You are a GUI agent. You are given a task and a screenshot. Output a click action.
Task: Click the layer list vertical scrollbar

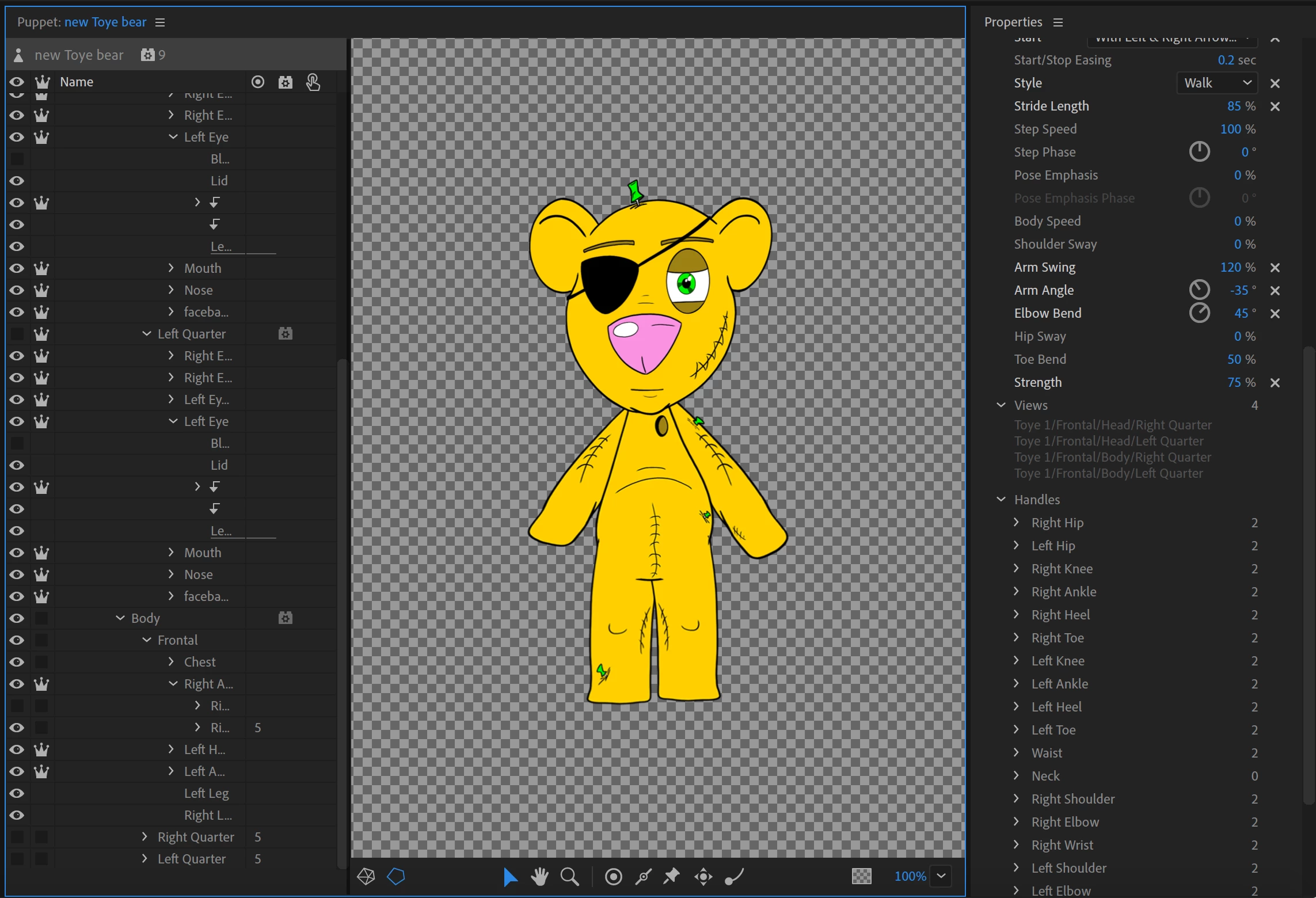(x=342, y=613)
